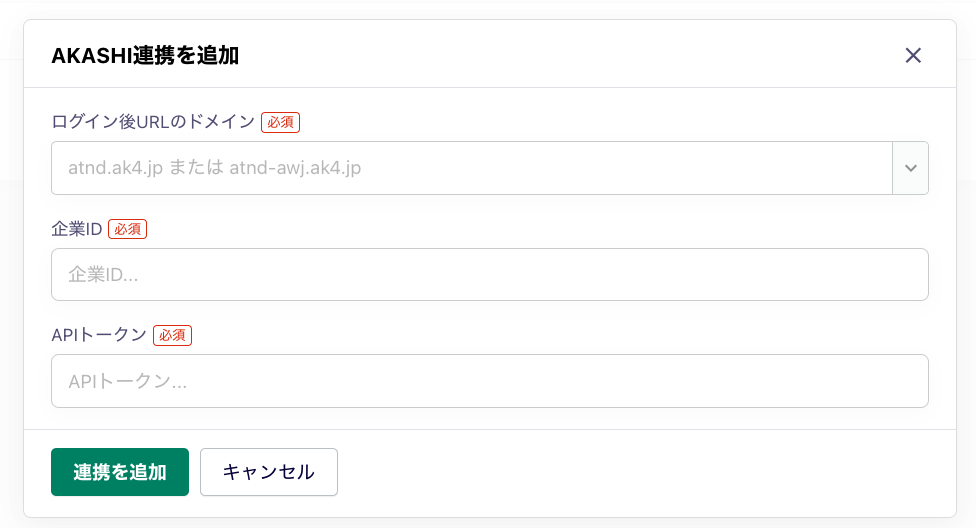Select the 企業ID... placeholder text
The width and height of the screenshot is (976, 528).
point(103,275)
